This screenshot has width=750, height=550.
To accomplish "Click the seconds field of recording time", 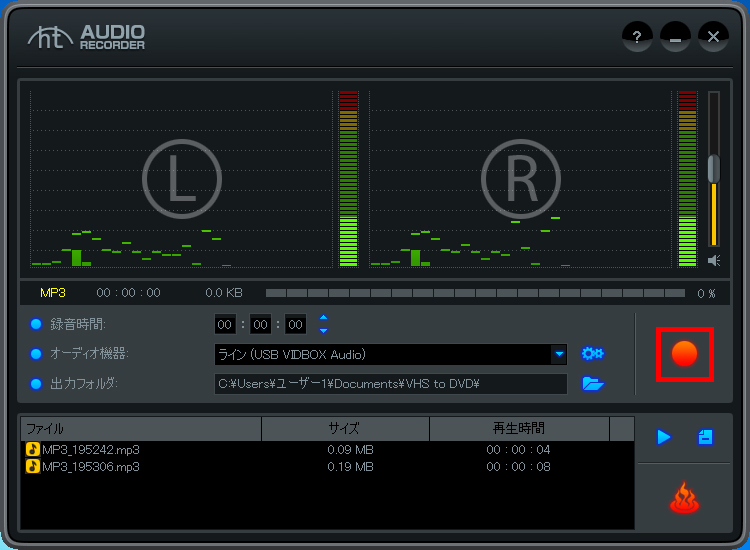I will coord(295,325).
